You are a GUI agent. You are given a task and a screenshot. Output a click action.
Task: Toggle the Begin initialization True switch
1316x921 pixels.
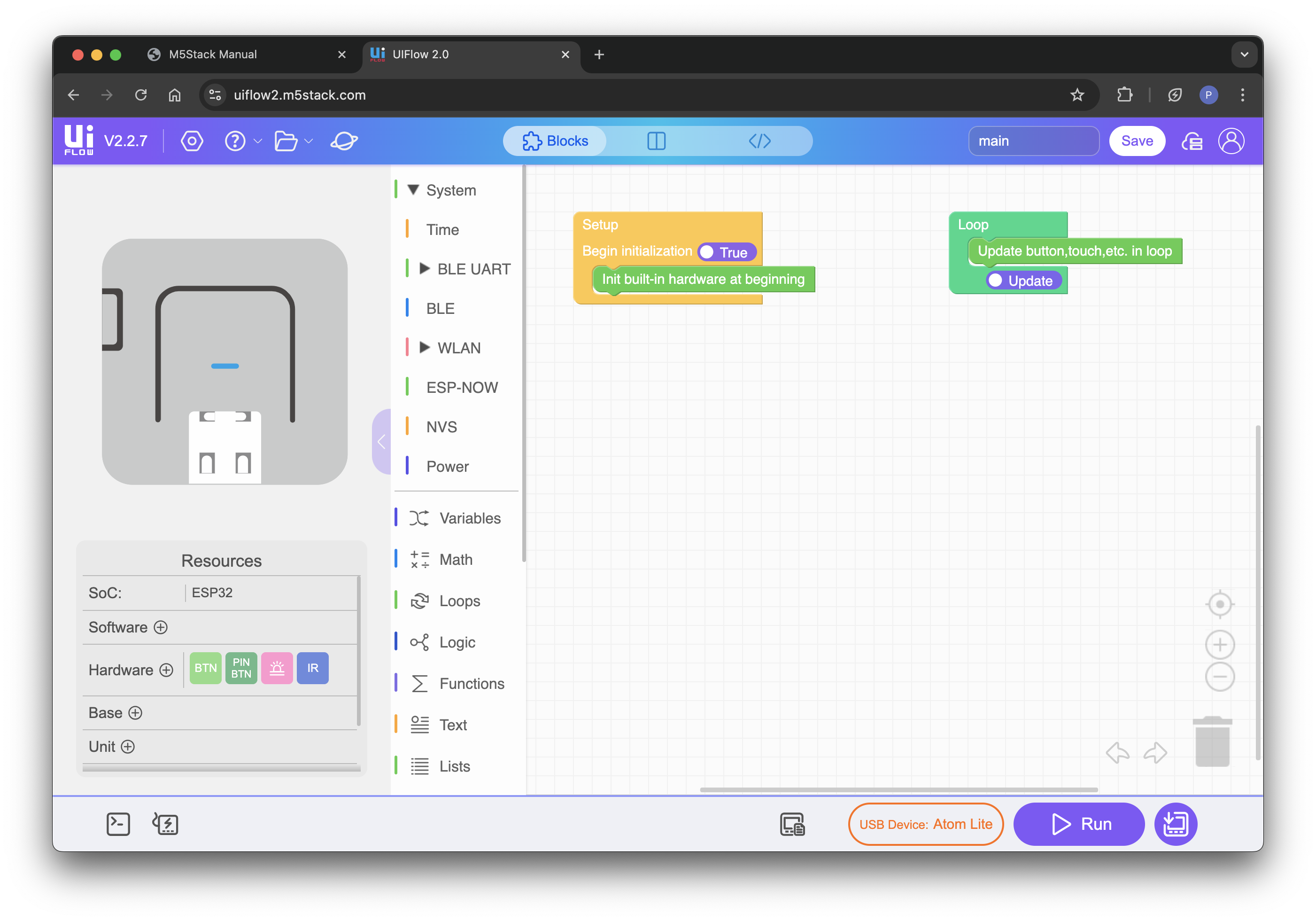727,252
